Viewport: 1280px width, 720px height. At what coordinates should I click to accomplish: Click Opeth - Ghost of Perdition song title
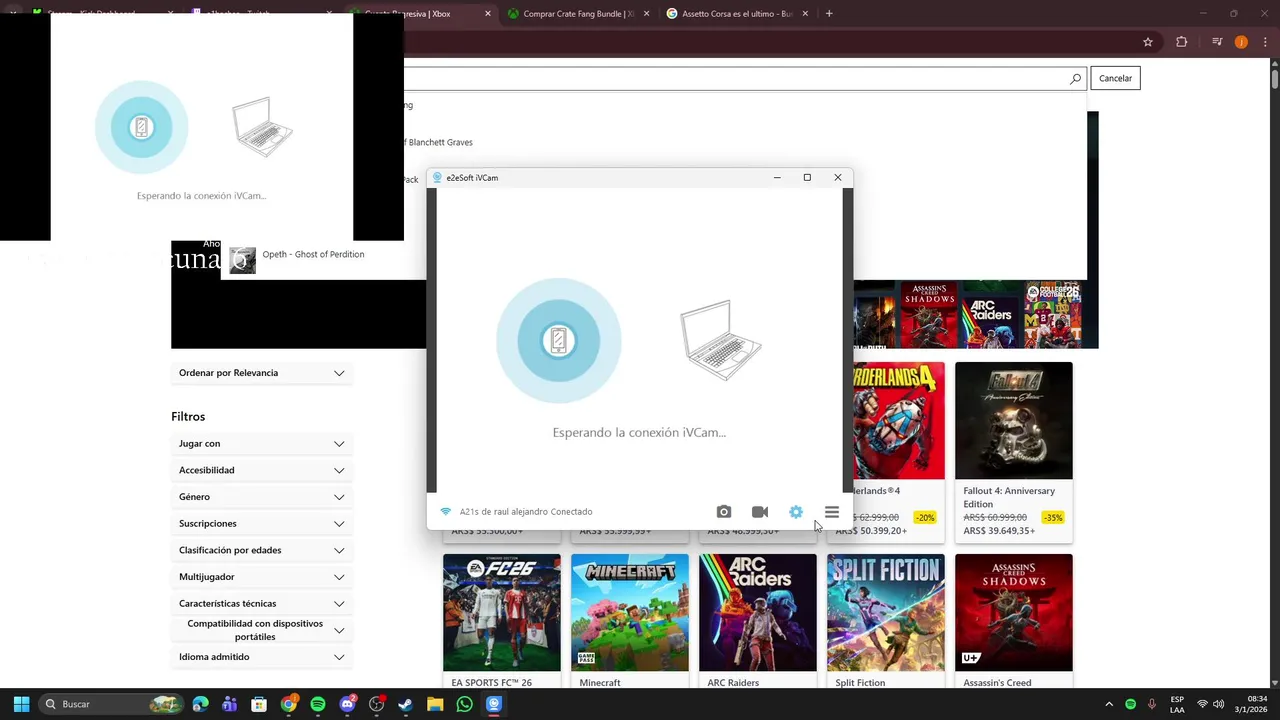pyautogui.click(x=313, y=254)
